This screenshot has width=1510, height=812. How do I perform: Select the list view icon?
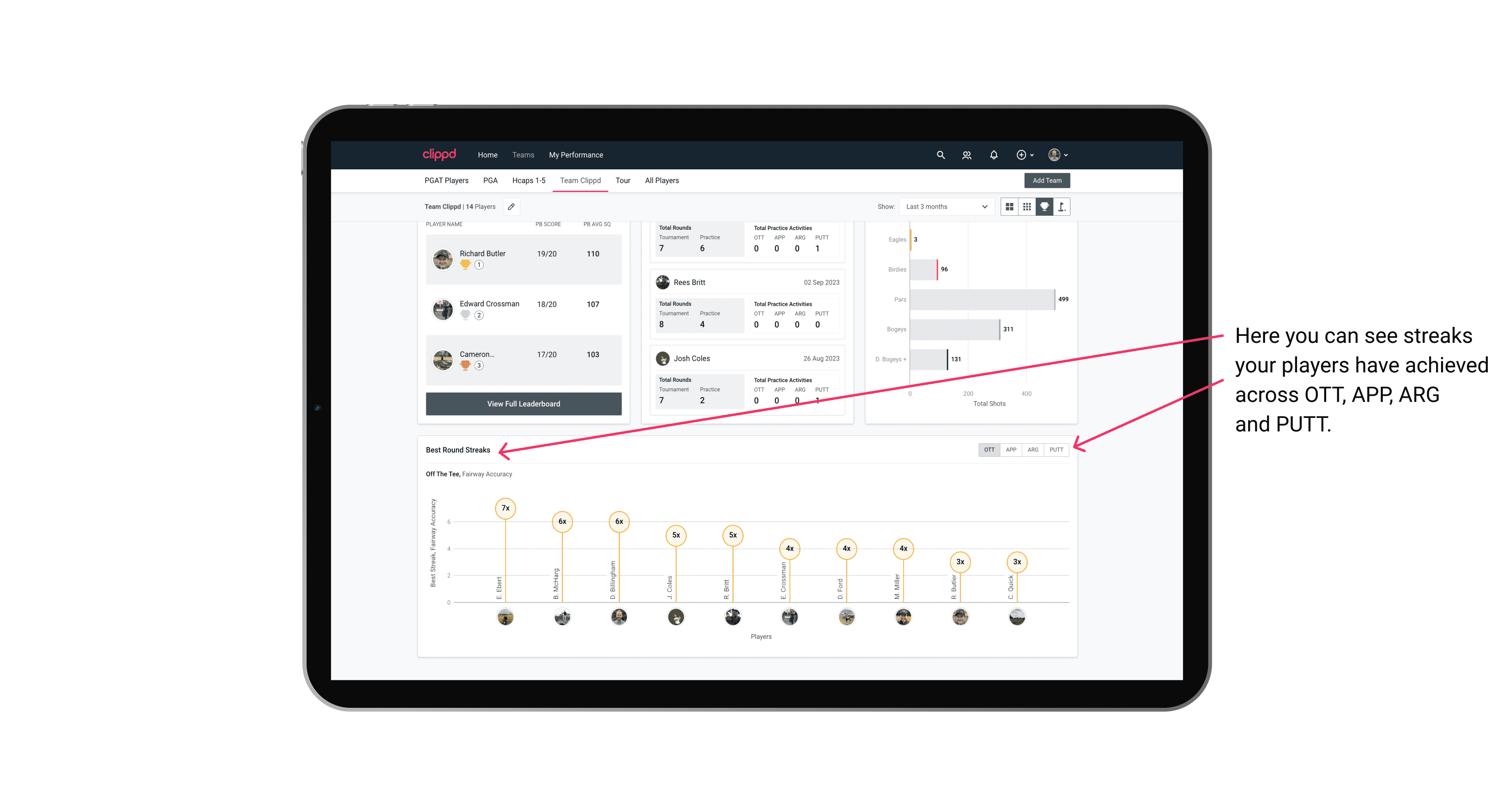1010,207
